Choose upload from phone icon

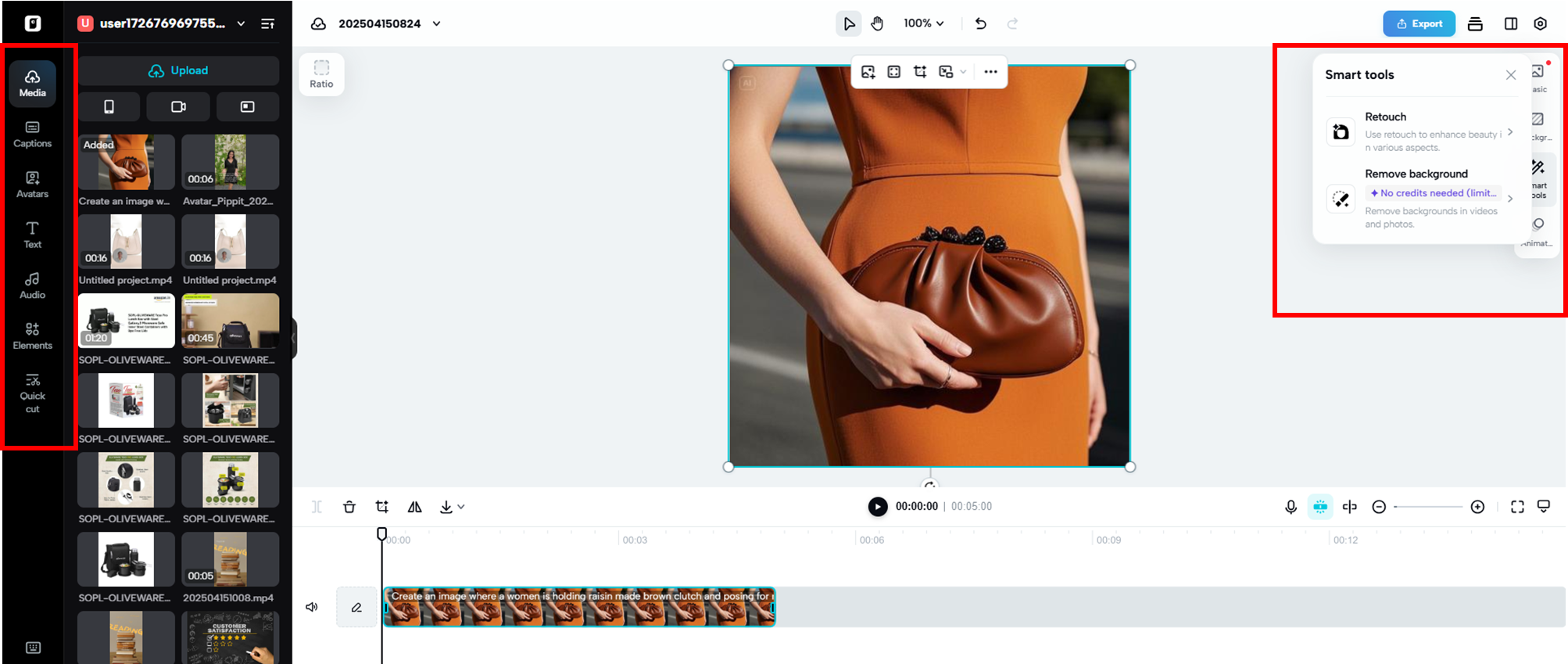click(109, 106)
